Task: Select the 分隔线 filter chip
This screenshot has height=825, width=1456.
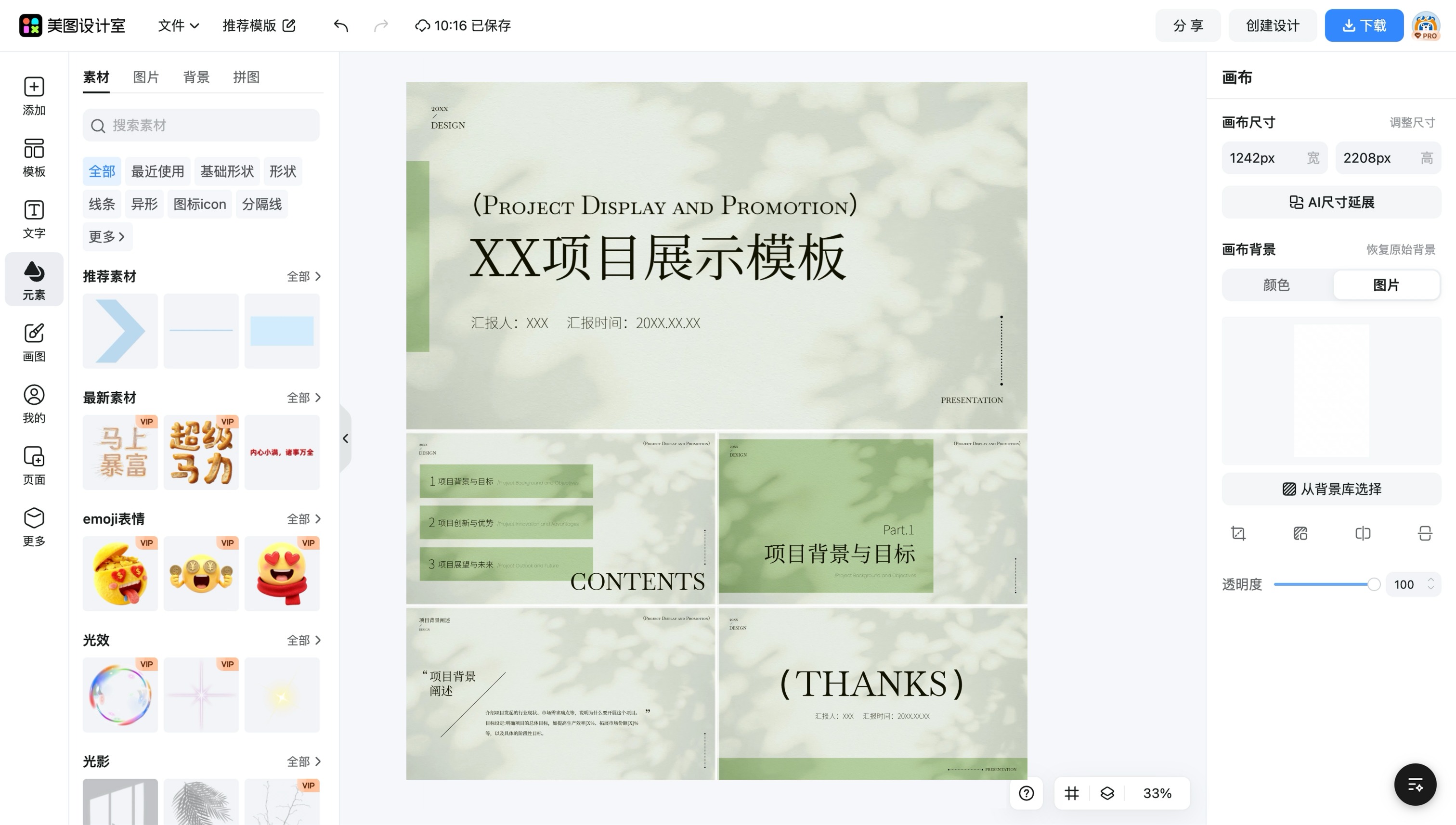Action: [x=262, y=204]
